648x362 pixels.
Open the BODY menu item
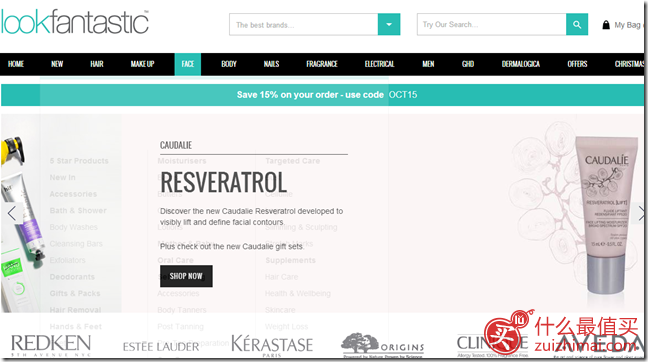click(x=229, y=64)
